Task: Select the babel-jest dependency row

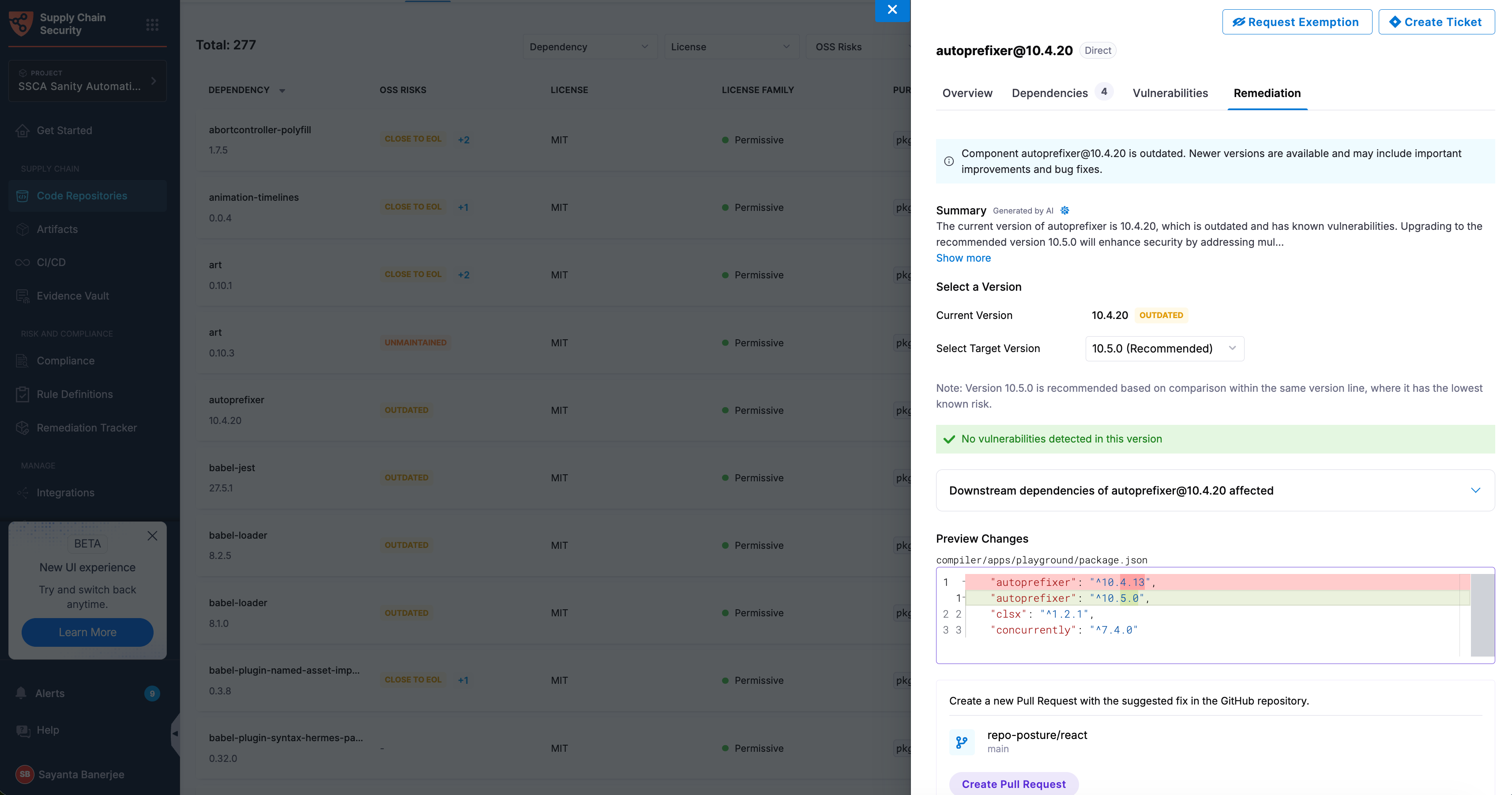Action: pyautogui.click(x=553, y=478)
